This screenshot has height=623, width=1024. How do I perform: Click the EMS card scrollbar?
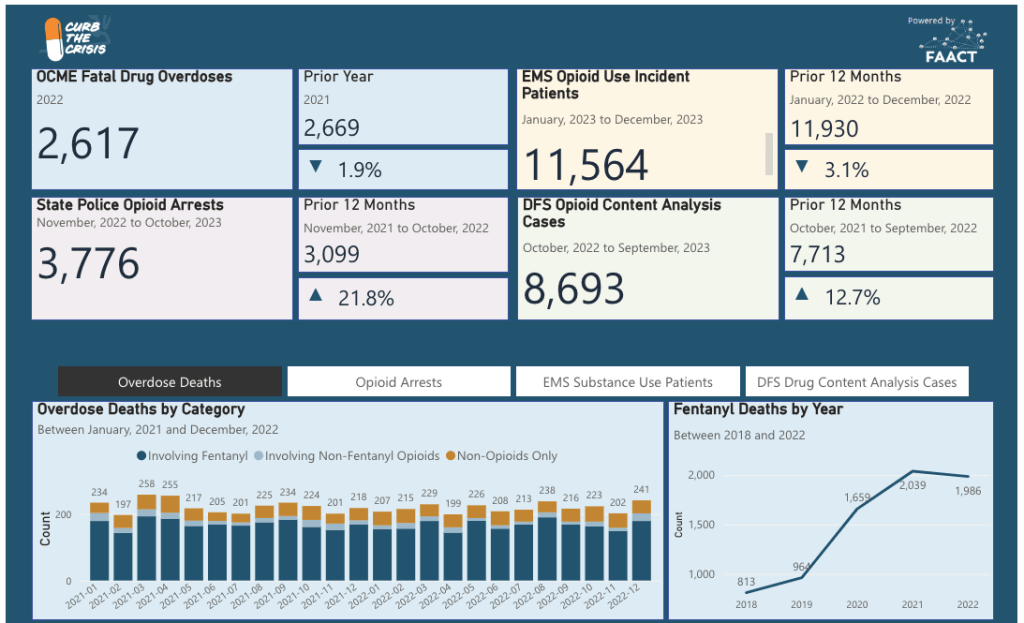coord(769,153)
